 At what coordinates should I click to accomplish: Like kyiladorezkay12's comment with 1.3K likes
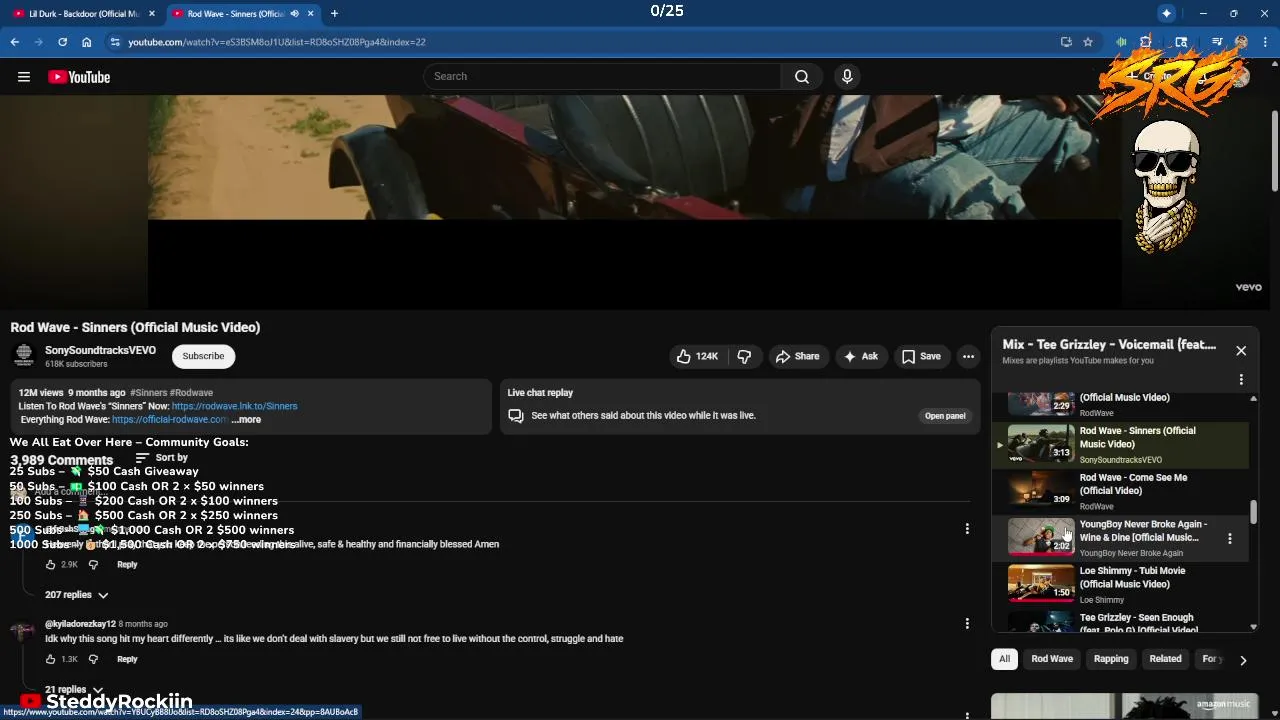pos(51,659)
